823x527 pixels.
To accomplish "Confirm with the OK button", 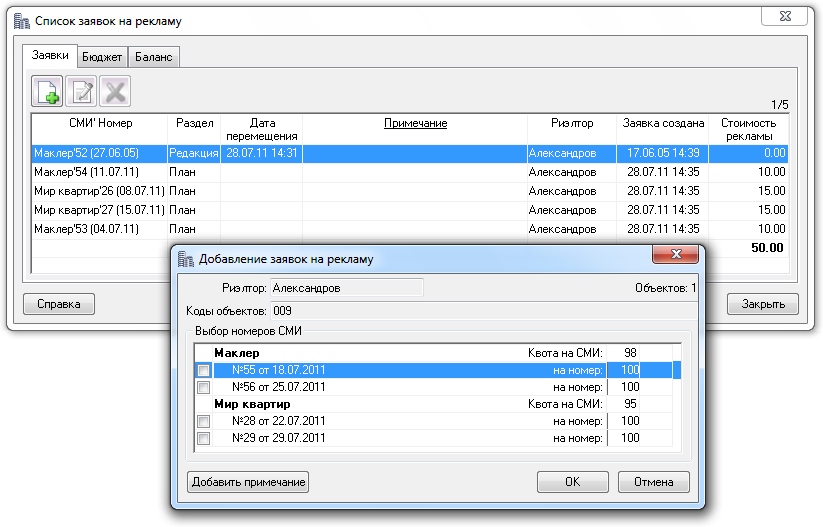I will pyautogui.click(x=572, y=482).
